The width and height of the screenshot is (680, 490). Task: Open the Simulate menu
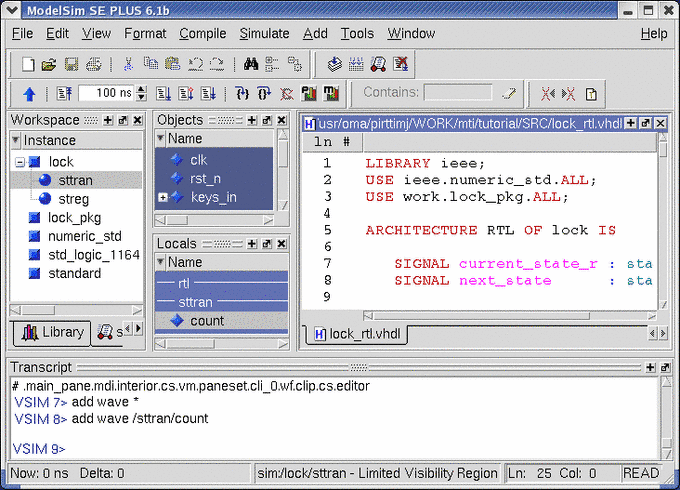[x=264, y=33]
